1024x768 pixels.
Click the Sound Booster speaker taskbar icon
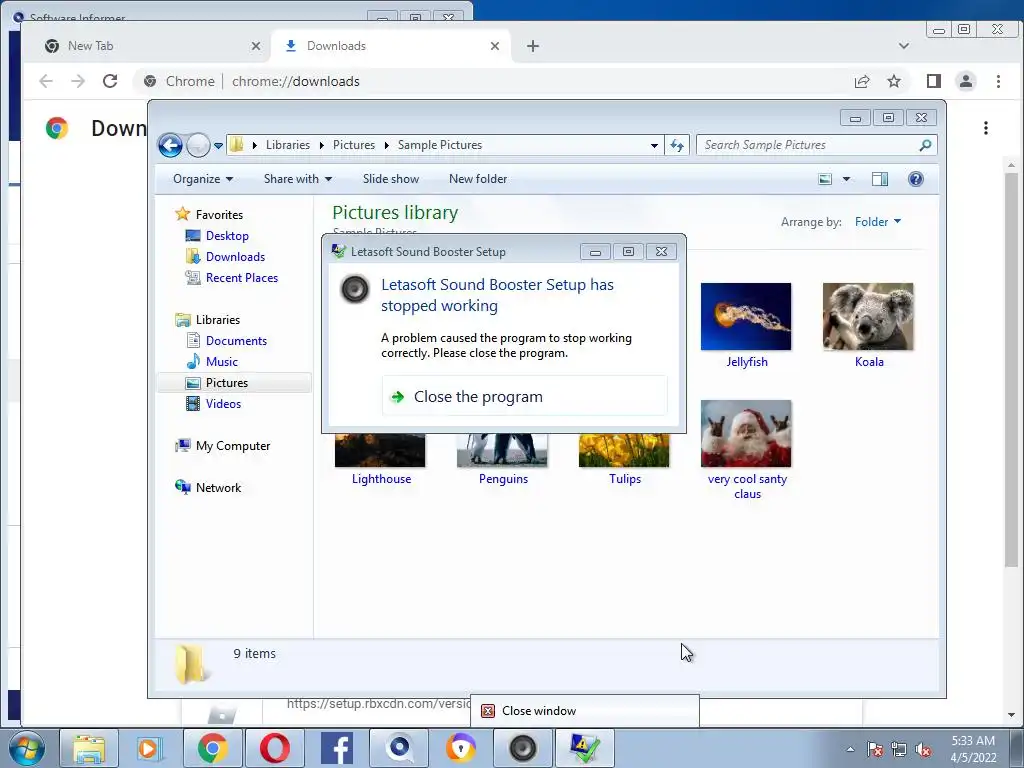(x=522, y=748)
